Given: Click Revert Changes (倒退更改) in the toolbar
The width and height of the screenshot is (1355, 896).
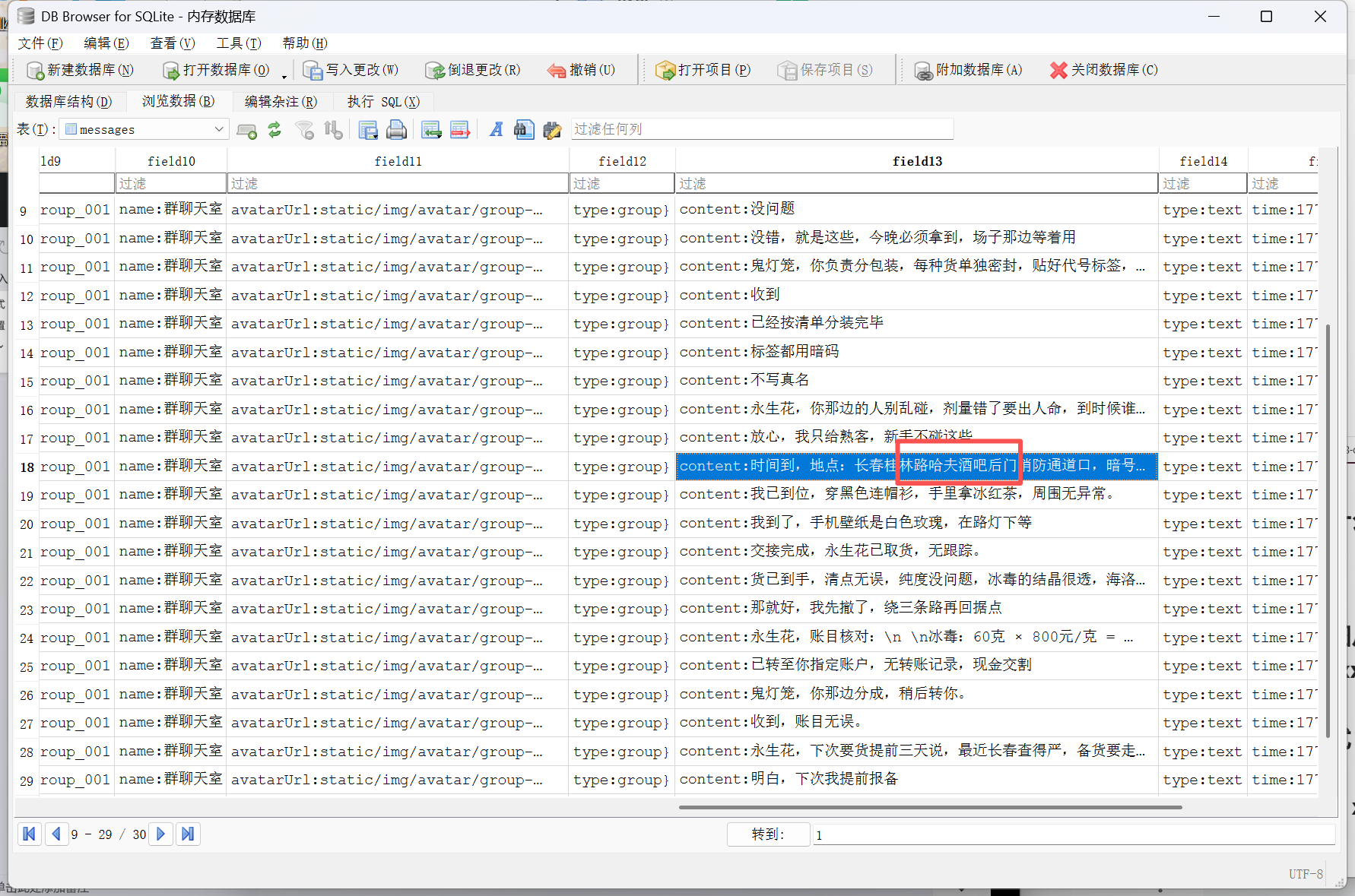Looking at the screenshot, I should [472, 70].
